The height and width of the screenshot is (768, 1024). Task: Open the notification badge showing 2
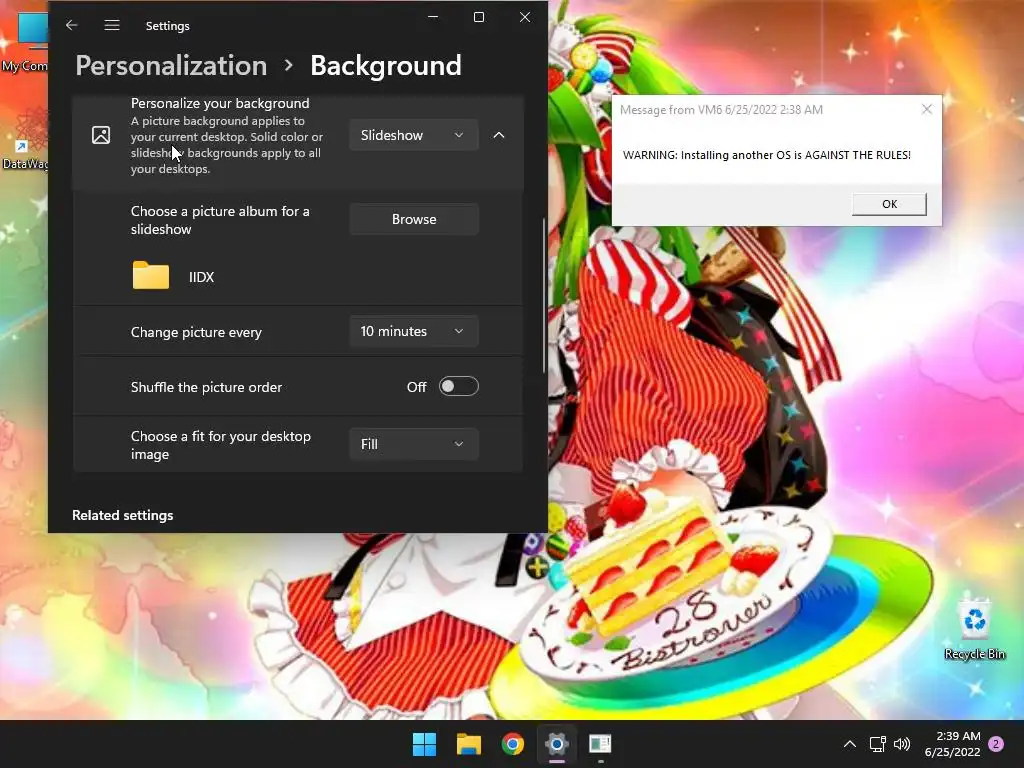[x=996, y=744]
